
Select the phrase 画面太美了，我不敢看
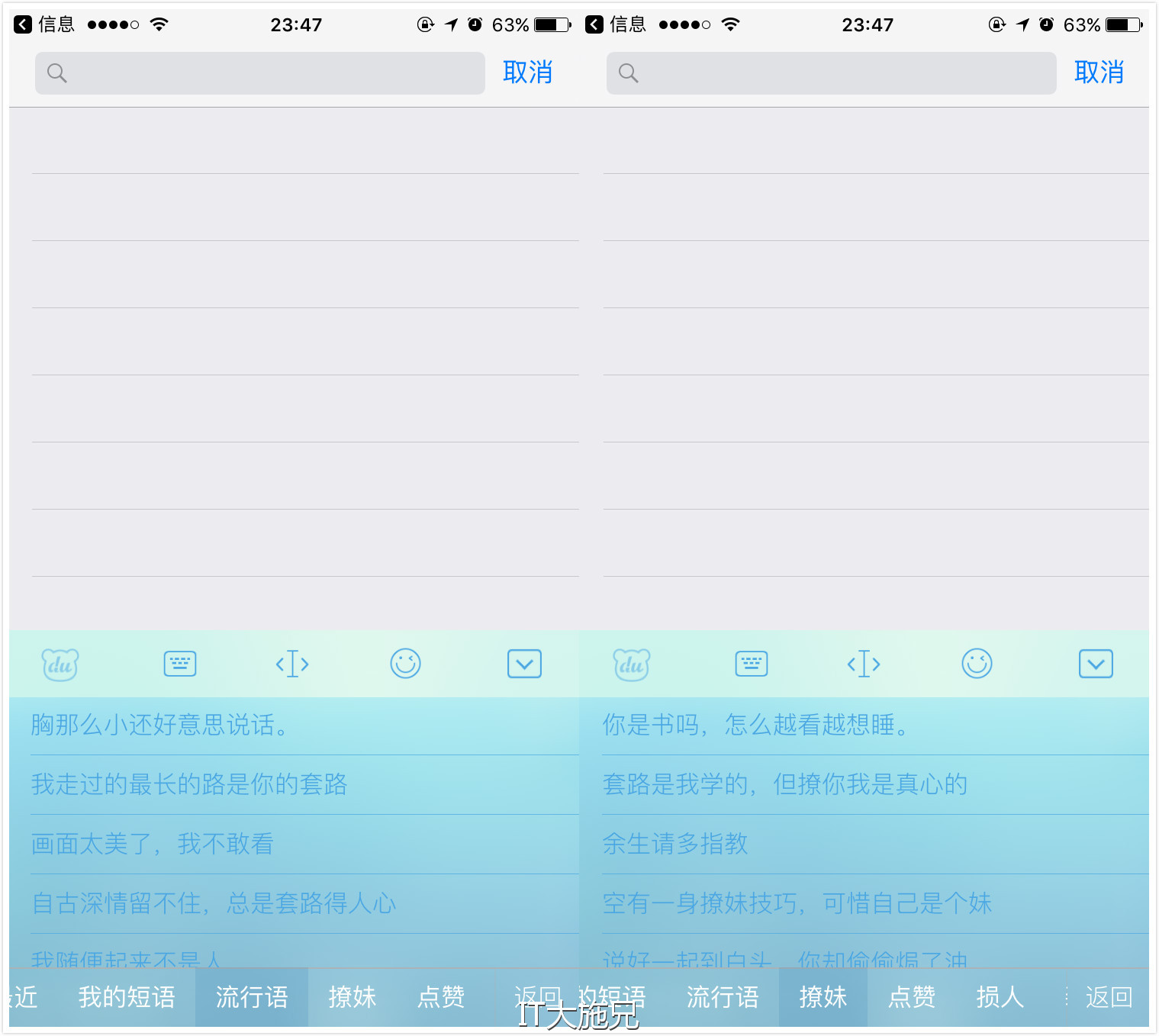[153, 844]
